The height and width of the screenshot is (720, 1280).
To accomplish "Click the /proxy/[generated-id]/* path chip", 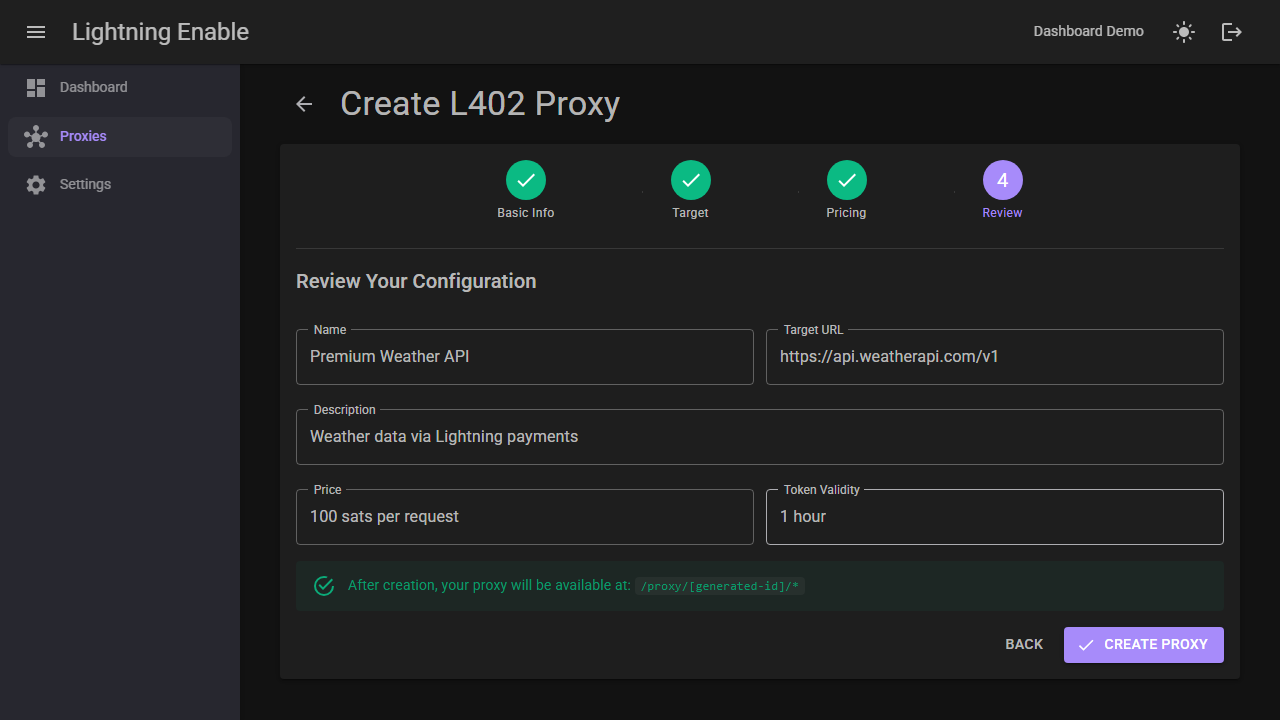I will pyautogui.click(x=719, y=585).
